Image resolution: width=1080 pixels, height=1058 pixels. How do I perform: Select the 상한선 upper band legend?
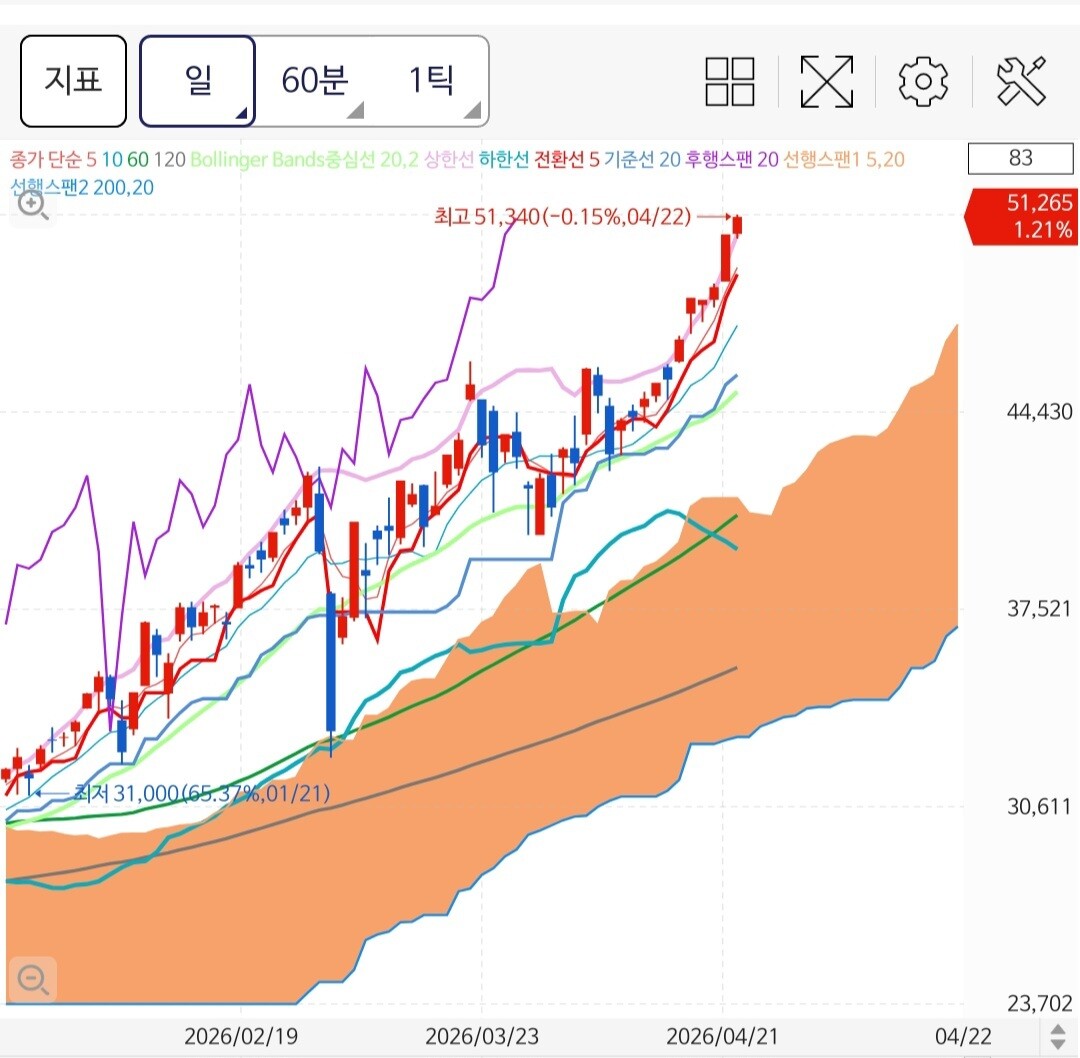coord(448,160)
